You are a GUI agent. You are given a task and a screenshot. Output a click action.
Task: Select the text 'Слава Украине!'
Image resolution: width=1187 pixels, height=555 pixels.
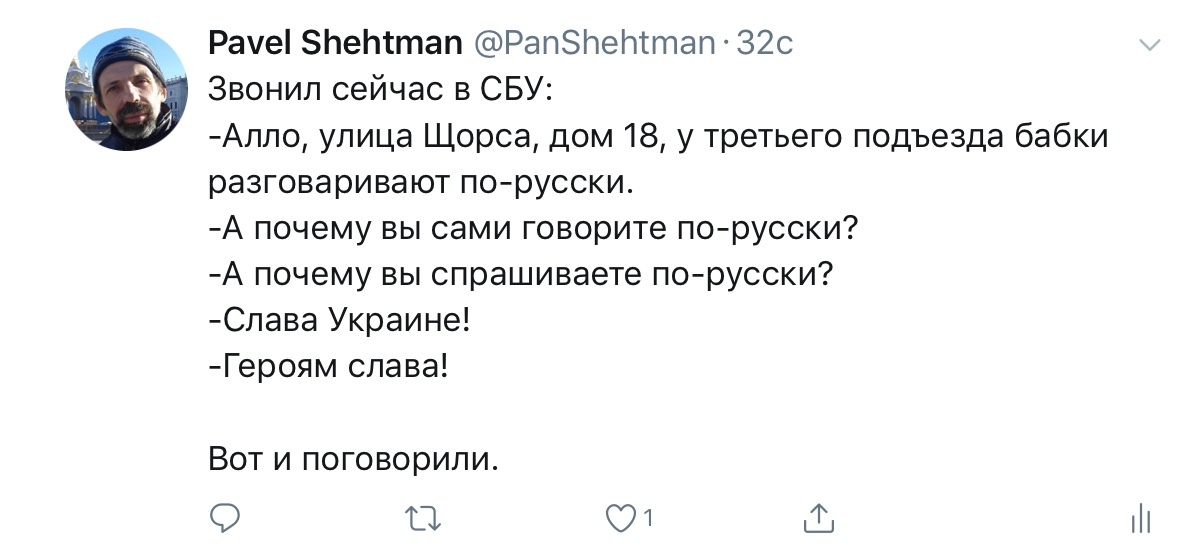[344, 321]
